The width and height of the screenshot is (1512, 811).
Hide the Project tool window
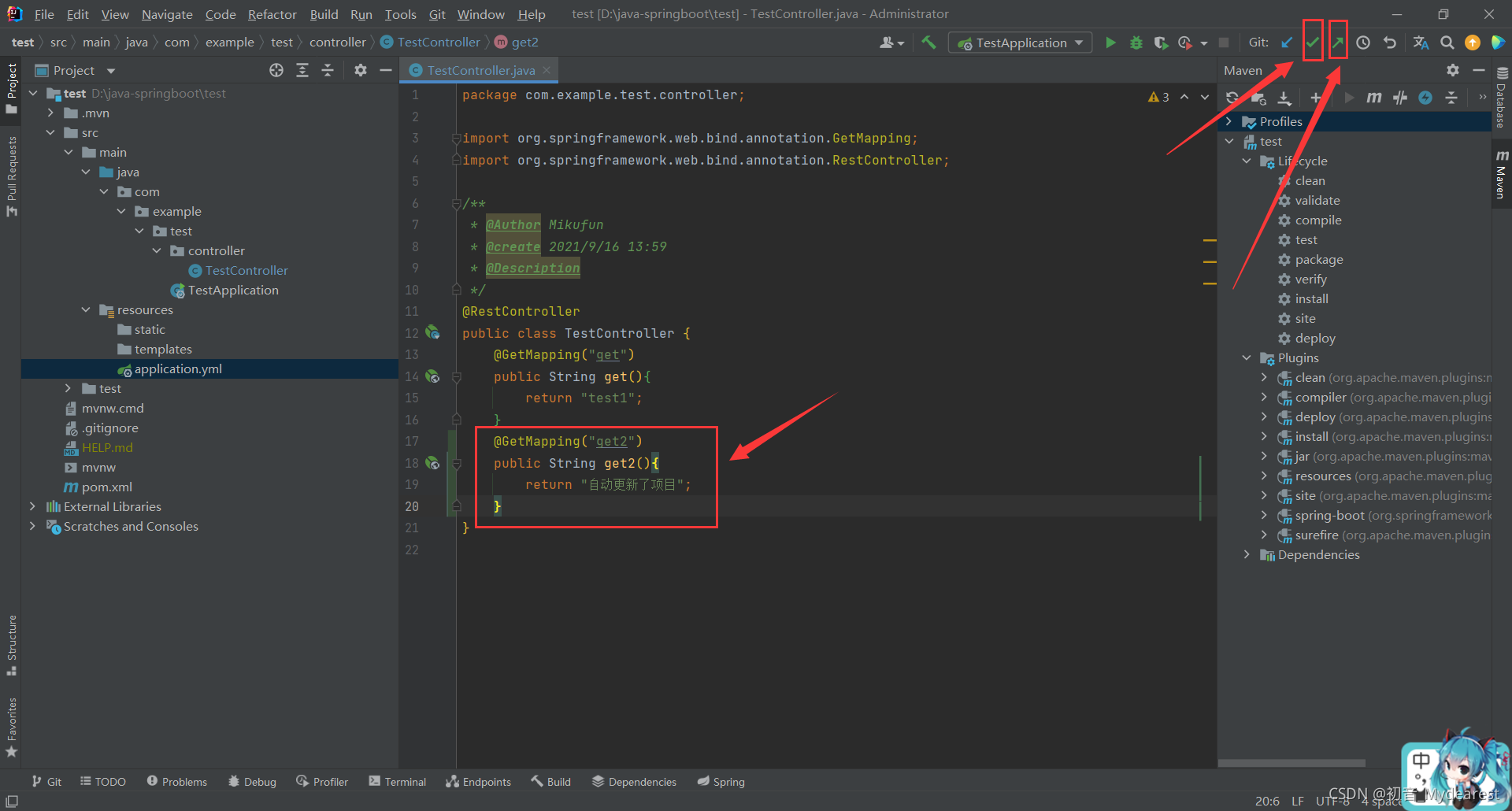(x=386, y=70)
